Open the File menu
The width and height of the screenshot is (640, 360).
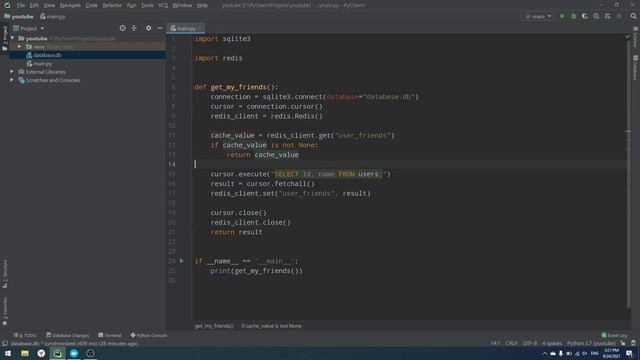tap(21, 5)
